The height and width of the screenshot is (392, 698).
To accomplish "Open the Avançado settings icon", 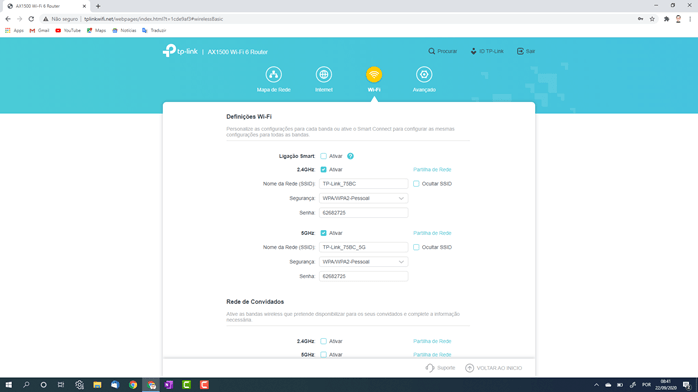I will (424, 75).
